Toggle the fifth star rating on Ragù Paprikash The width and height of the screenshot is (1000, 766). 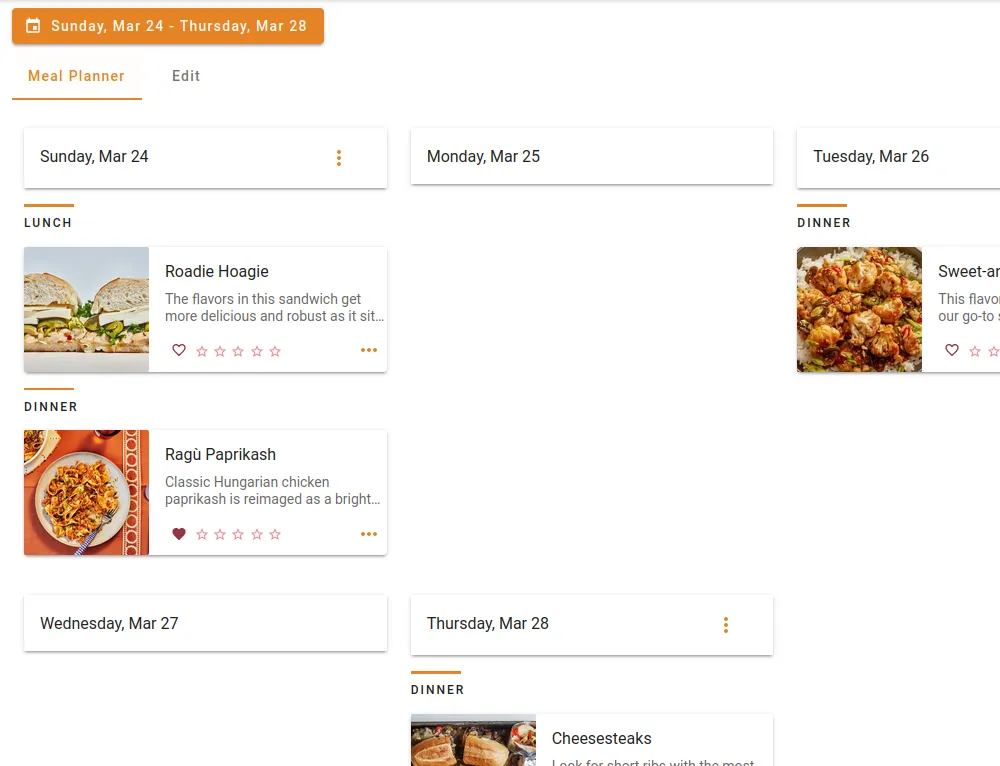pos(275,533)
